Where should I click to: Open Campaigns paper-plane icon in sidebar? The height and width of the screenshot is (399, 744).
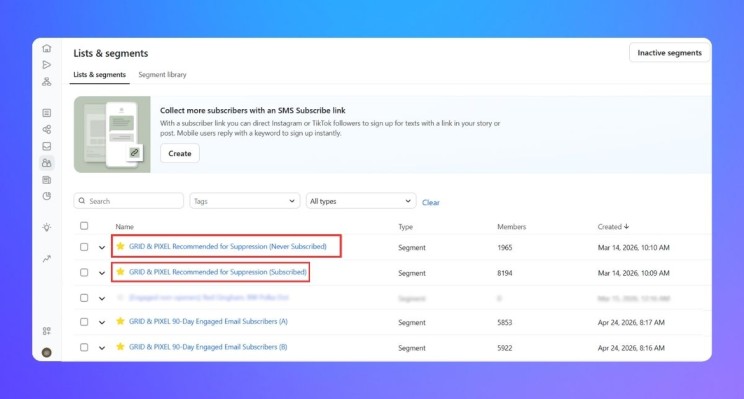46,65
